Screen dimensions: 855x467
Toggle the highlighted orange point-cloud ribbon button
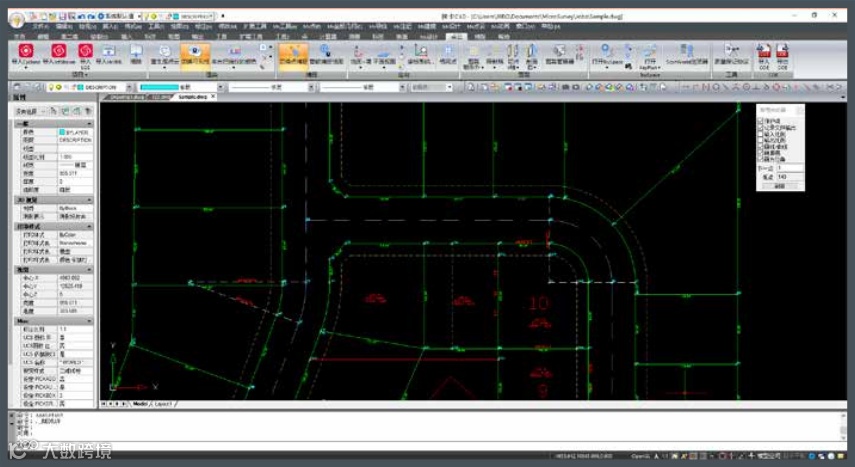[293, 55]
